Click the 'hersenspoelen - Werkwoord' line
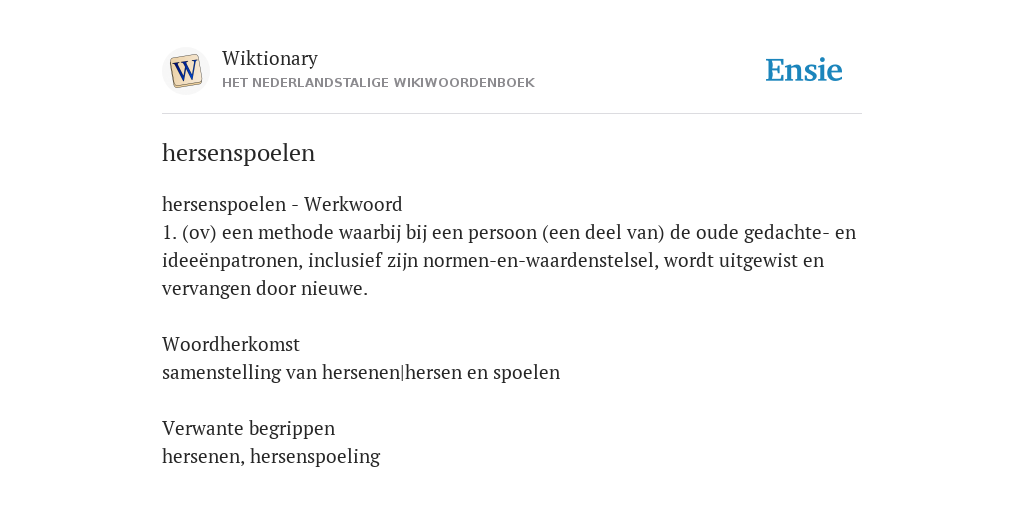 282,204
